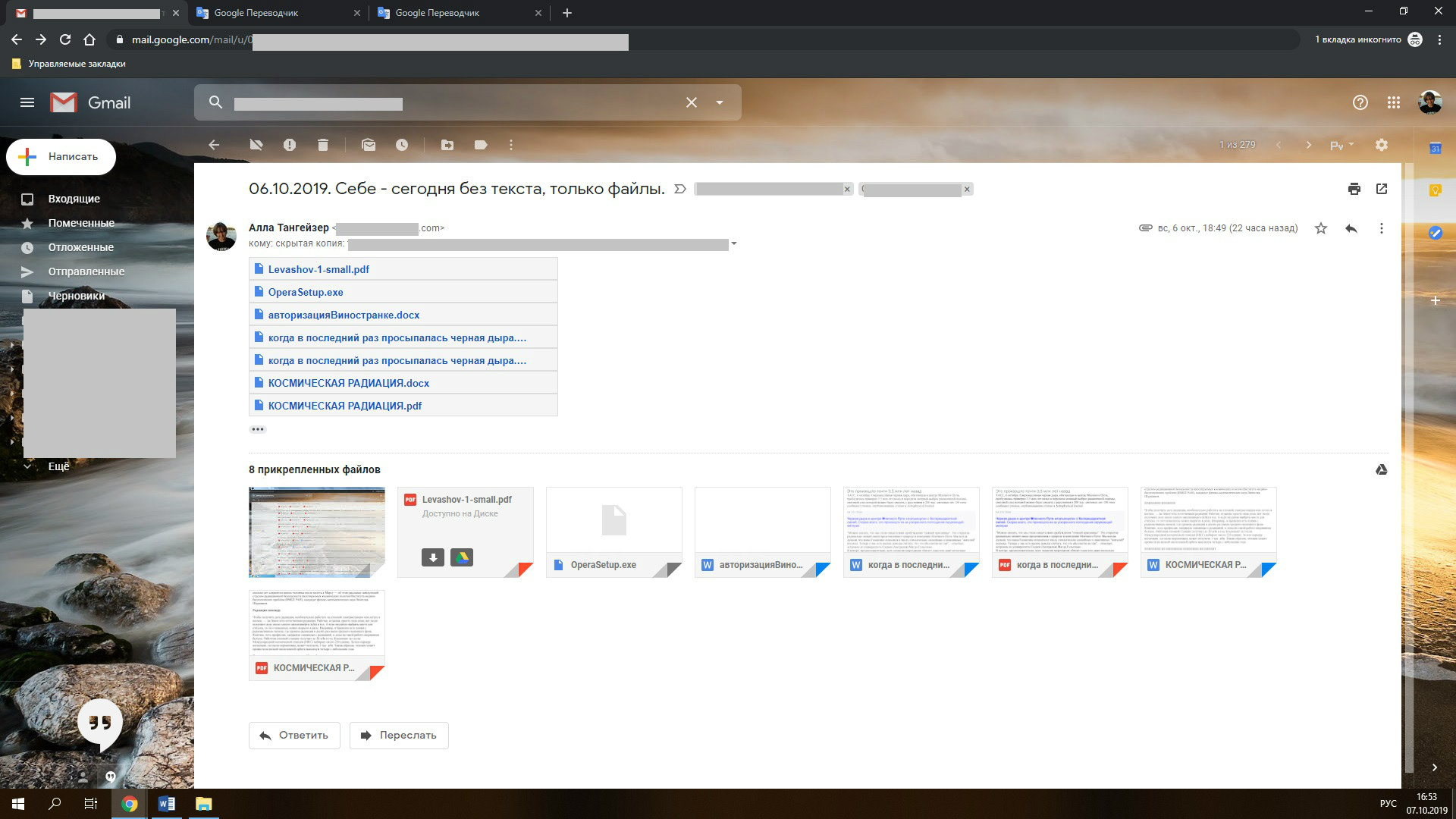Open Google Tasks side panel
1456x819 pixels.
(x=1435, y=233)
